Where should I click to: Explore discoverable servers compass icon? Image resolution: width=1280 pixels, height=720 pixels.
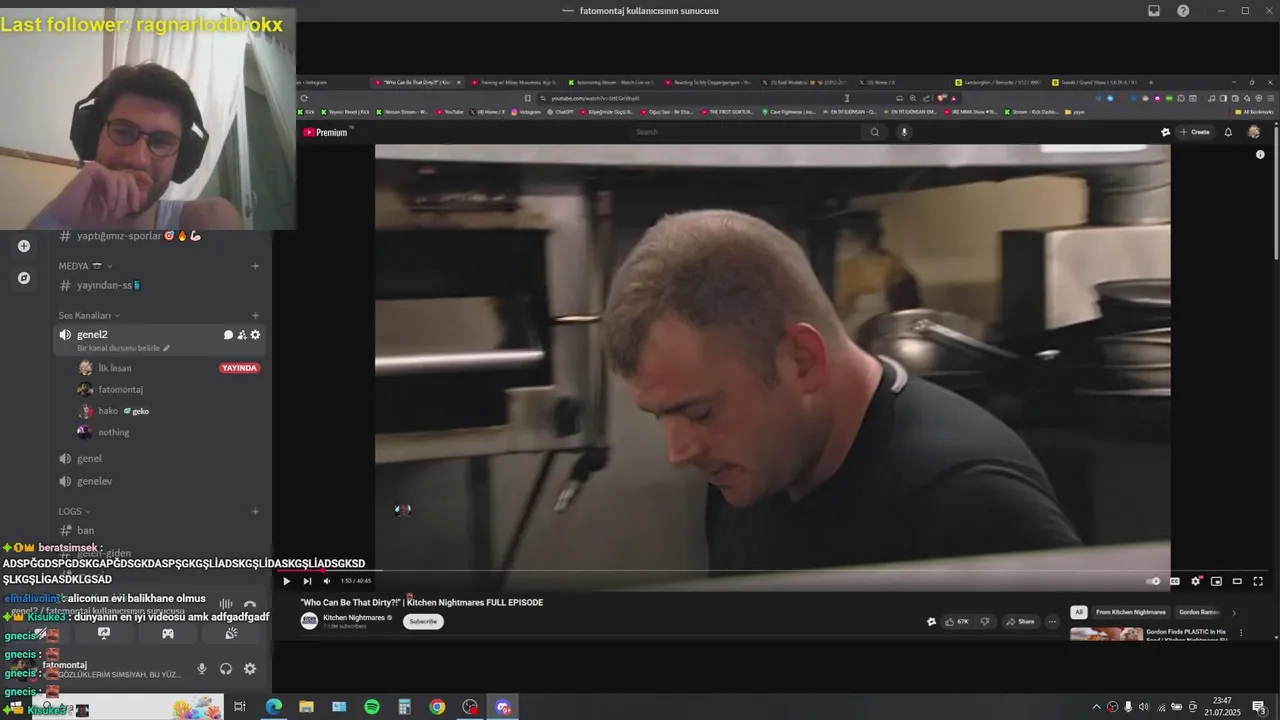pyautogui.click(x=24, y=278)
